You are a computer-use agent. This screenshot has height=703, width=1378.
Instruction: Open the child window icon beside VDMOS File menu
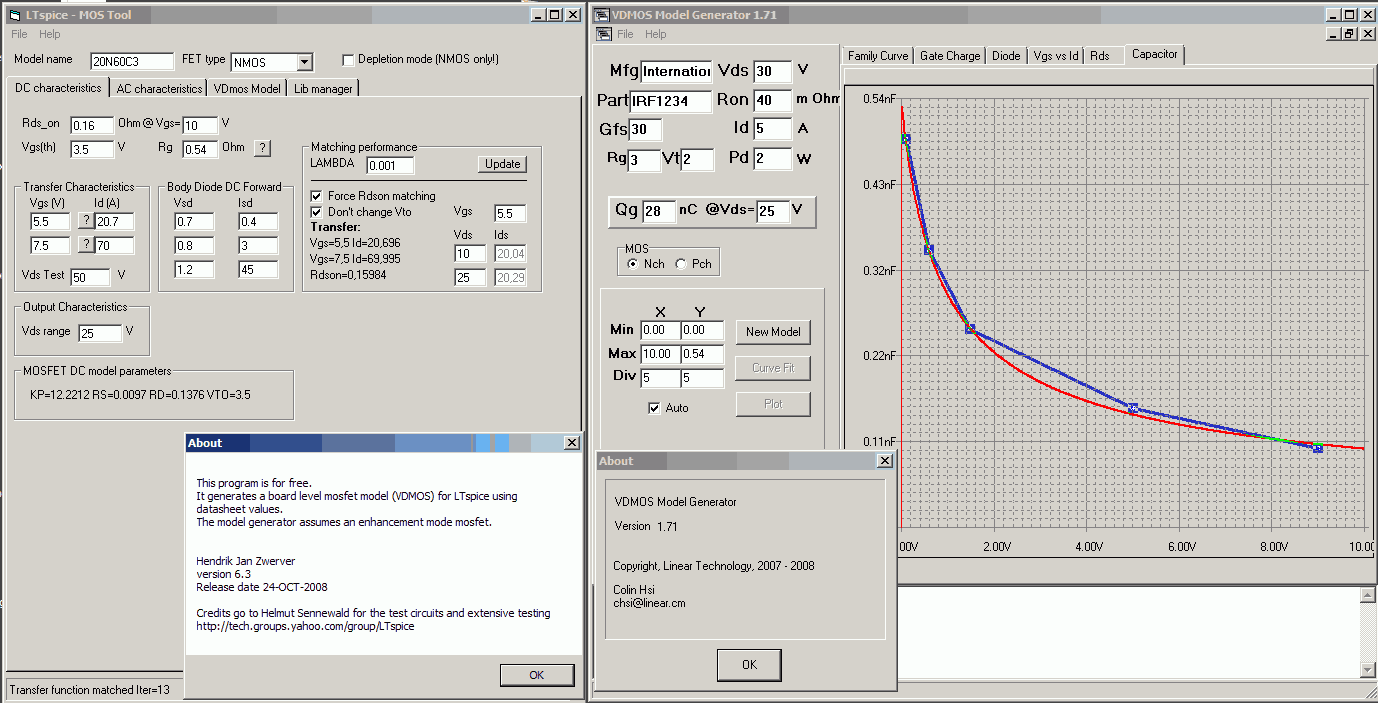pos(603,34)
